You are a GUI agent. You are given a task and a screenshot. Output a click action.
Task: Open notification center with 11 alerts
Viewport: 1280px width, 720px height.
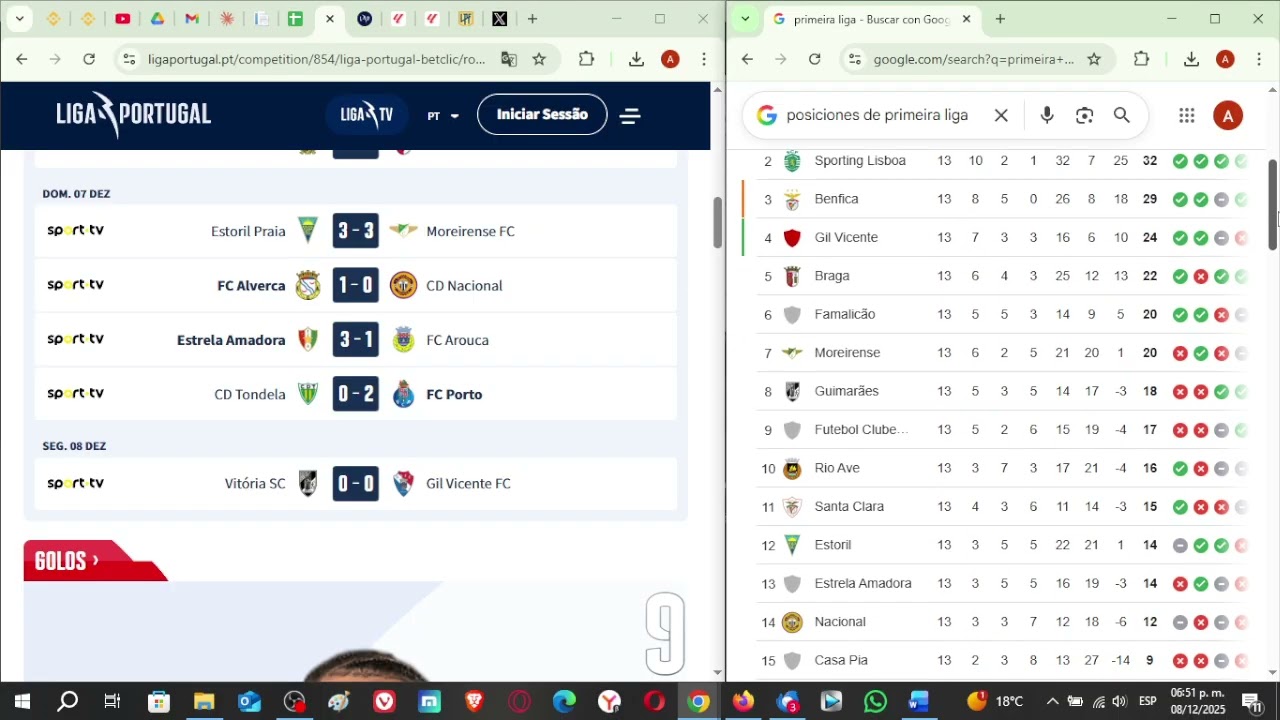pos(1252,702)
